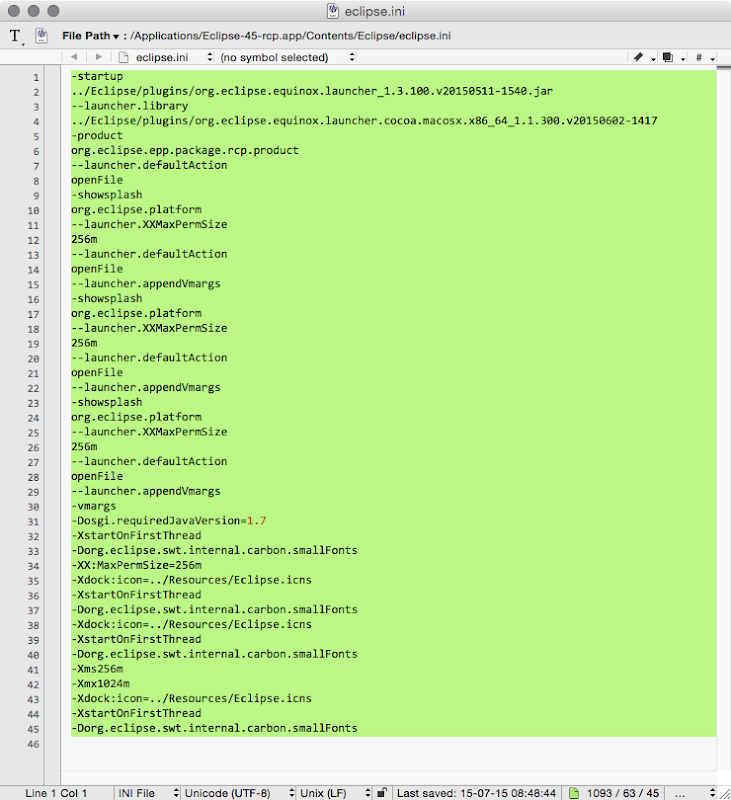731x800 pixels.
Task: Click the 256m value on line 19
Action: (84, 342)
